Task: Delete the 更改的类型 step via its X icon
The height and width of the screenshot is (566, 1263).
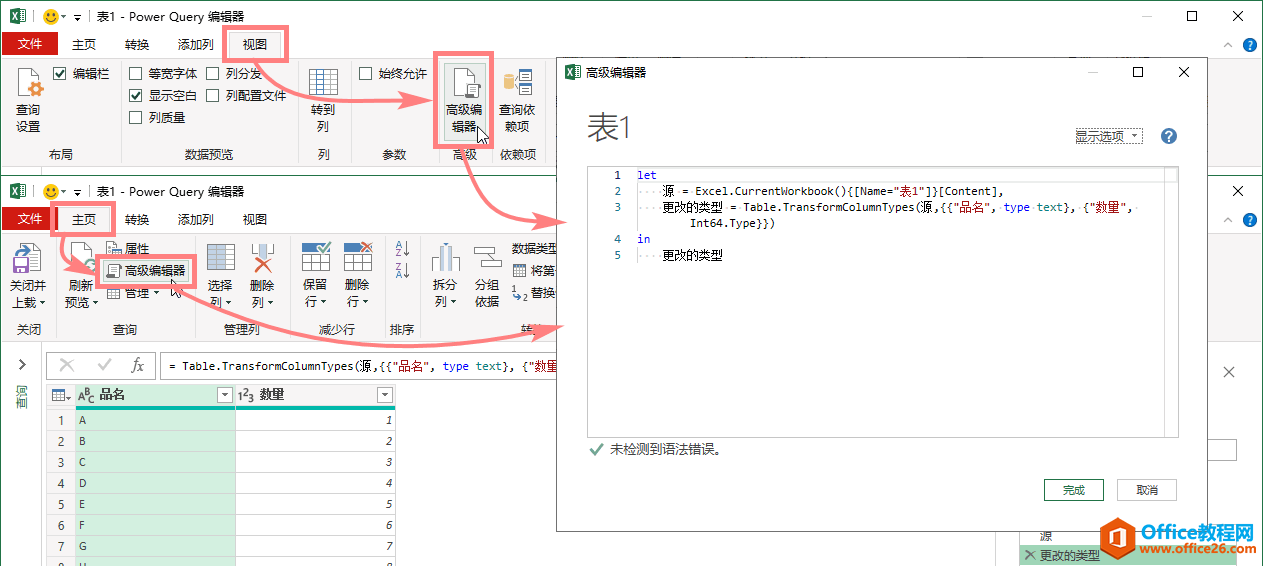Action: coord(1029,555)
